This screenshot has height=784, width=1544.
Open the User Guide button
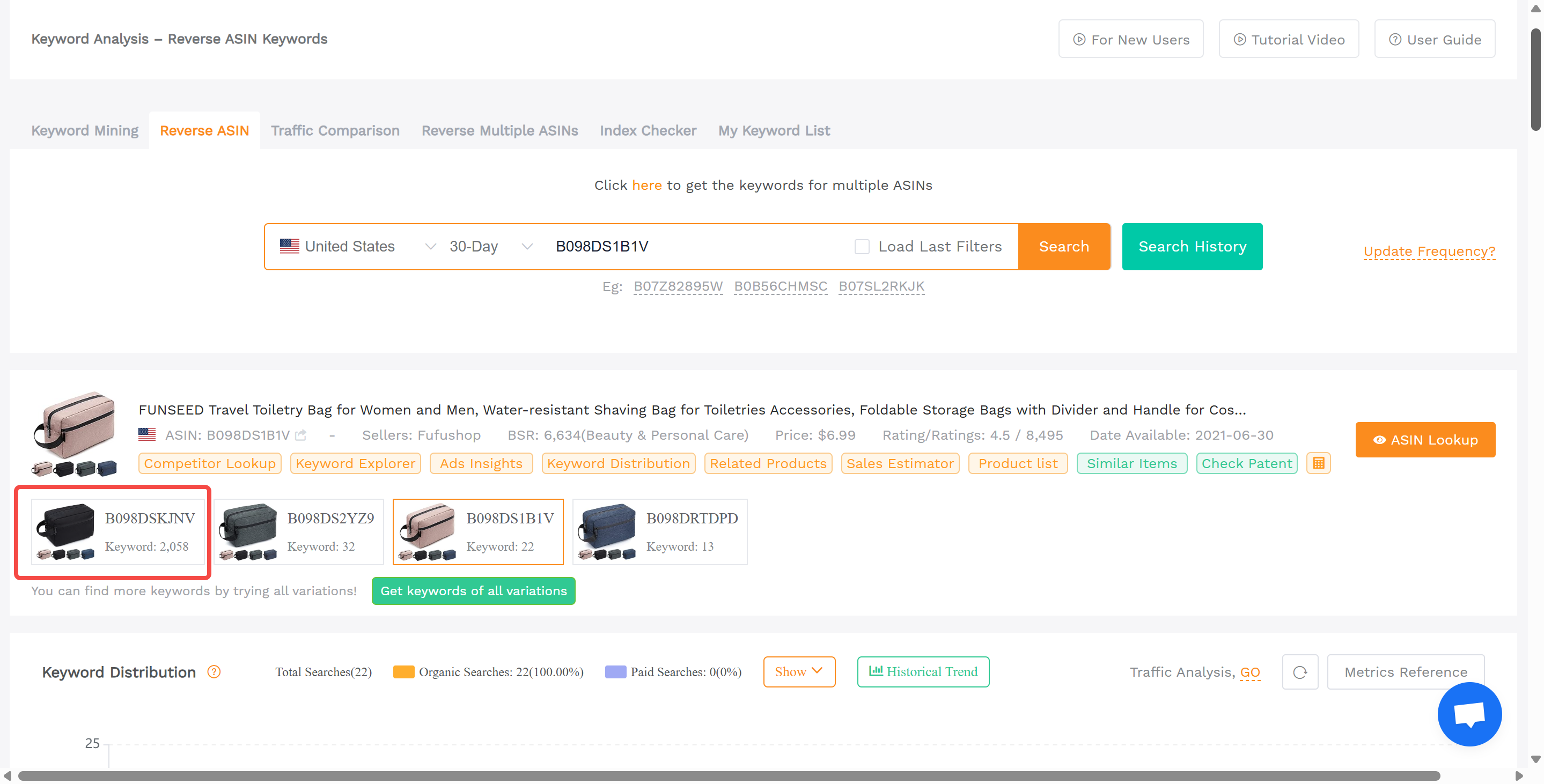click(x=1435, y=39)
